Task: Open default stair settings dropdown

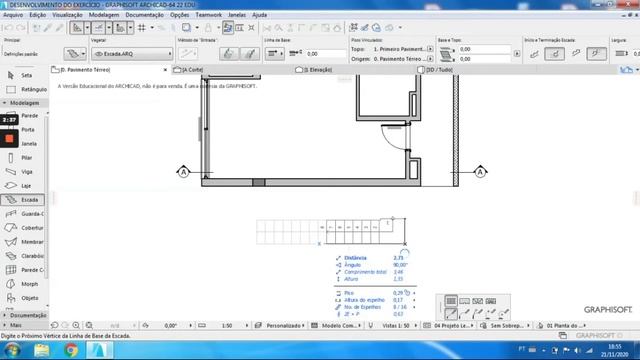Action: [x=75, y=54]
